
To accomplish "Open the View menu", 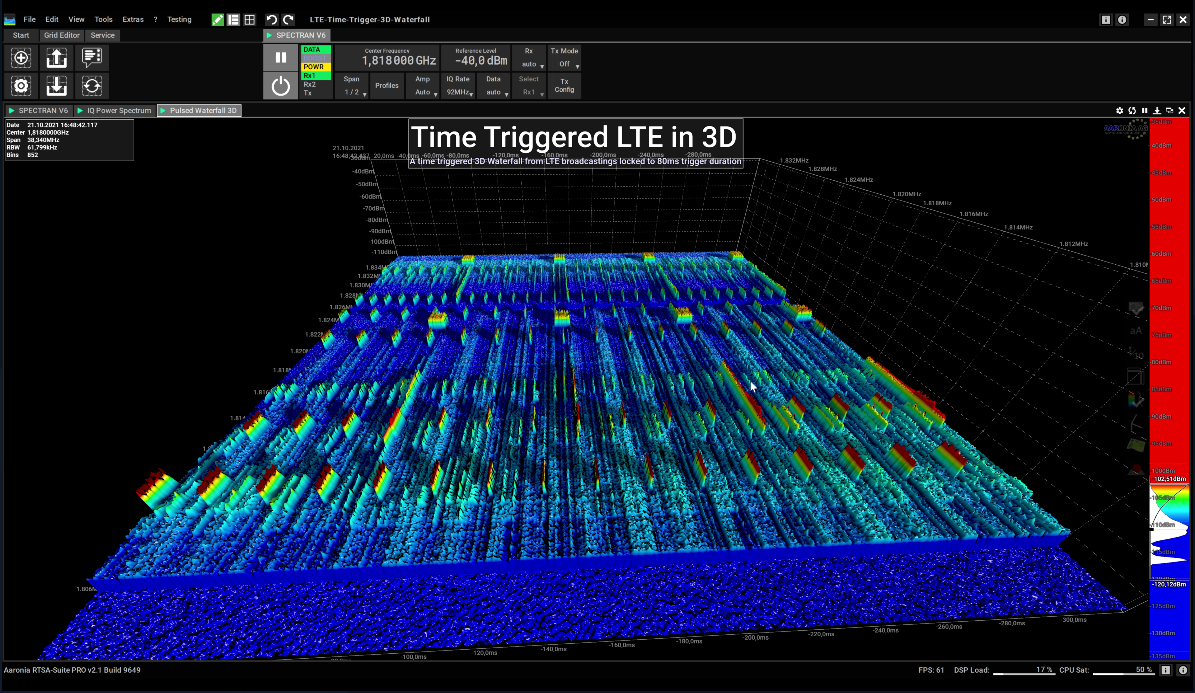I will pyautogui.click(x=76, y=20).
